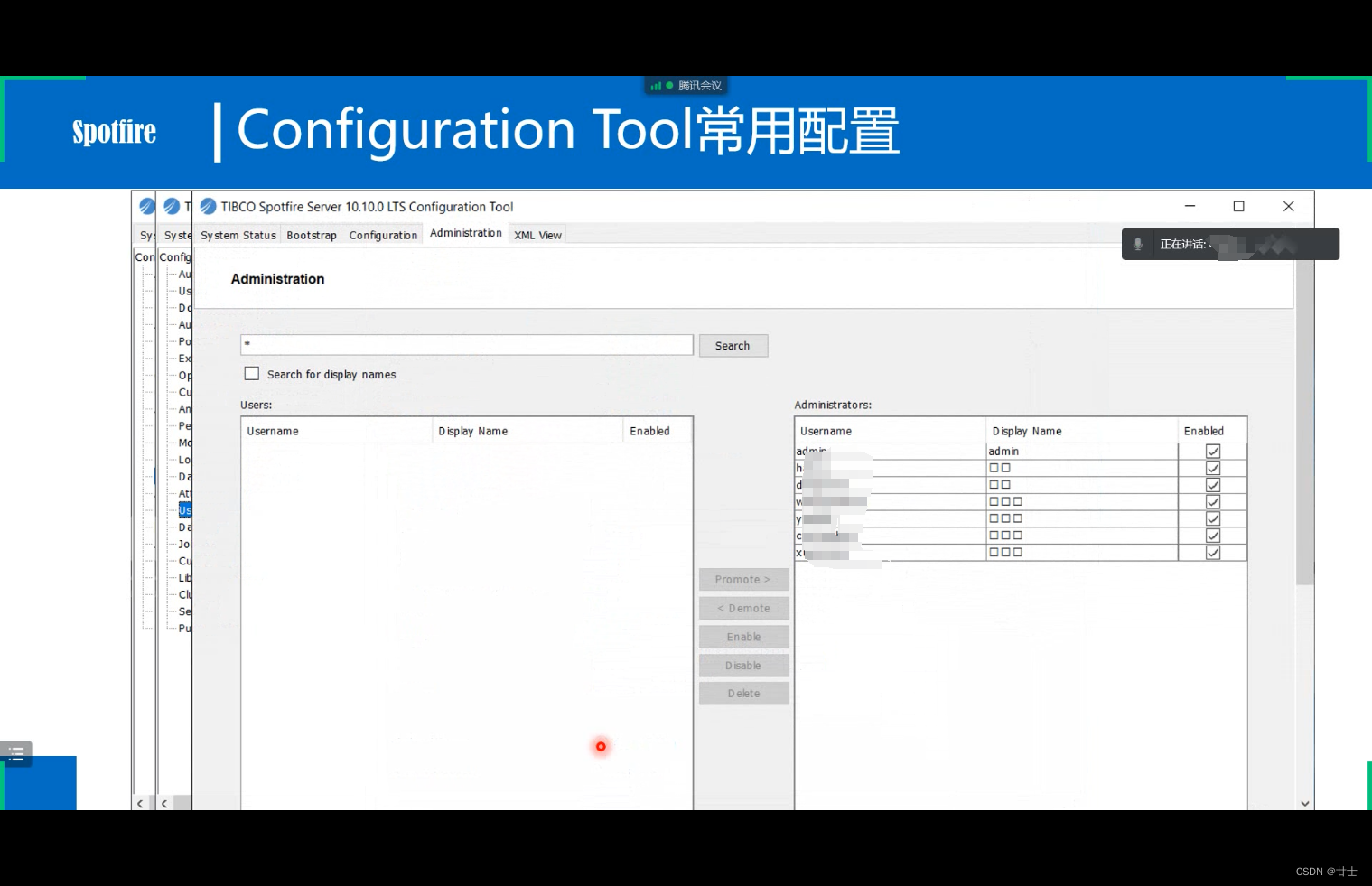This screenshot has height=886, width=1372.
Task: Click the microphone icon in speaking indicator
Action: pyautogui.click(x=1138, y=244)
